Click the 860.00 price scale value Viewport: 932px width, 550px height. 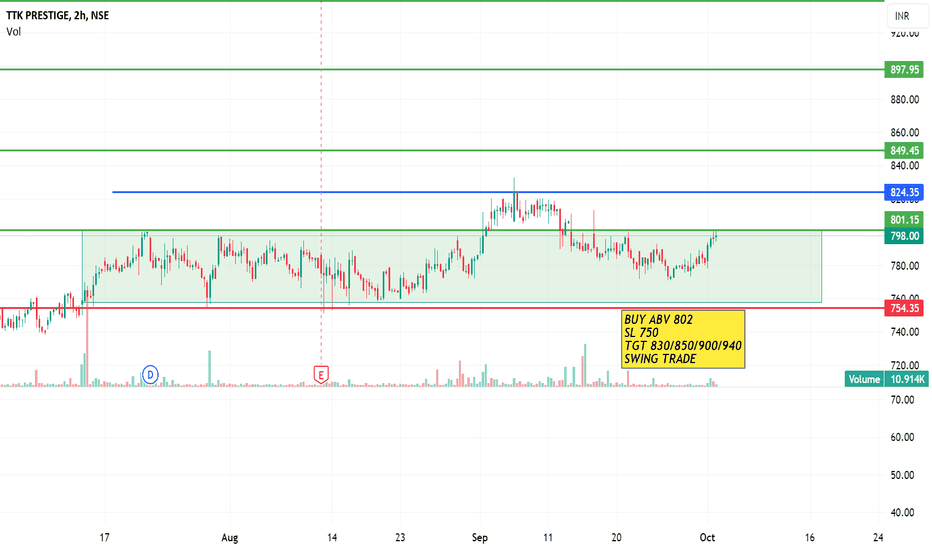(x=905, y=133)
